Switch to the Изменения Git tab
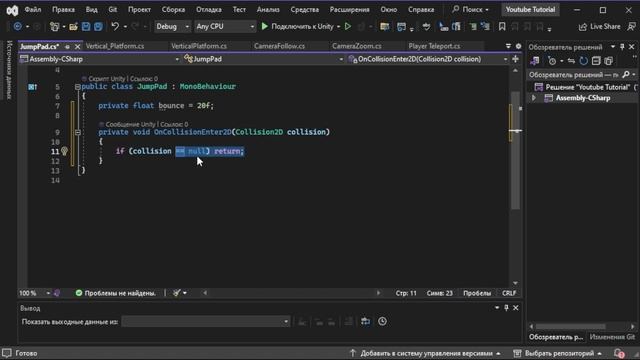The image size is (640, 360). tap(612, 337)
